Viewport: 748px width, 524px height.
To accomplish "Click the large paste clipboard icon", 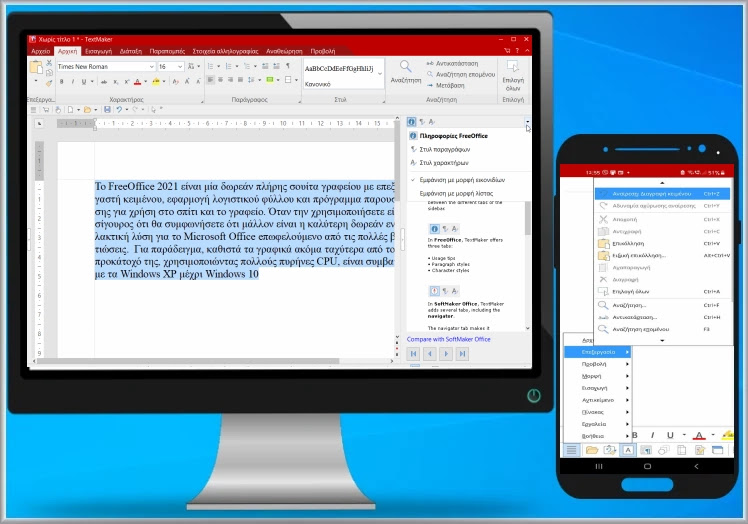I will (36, 67).
